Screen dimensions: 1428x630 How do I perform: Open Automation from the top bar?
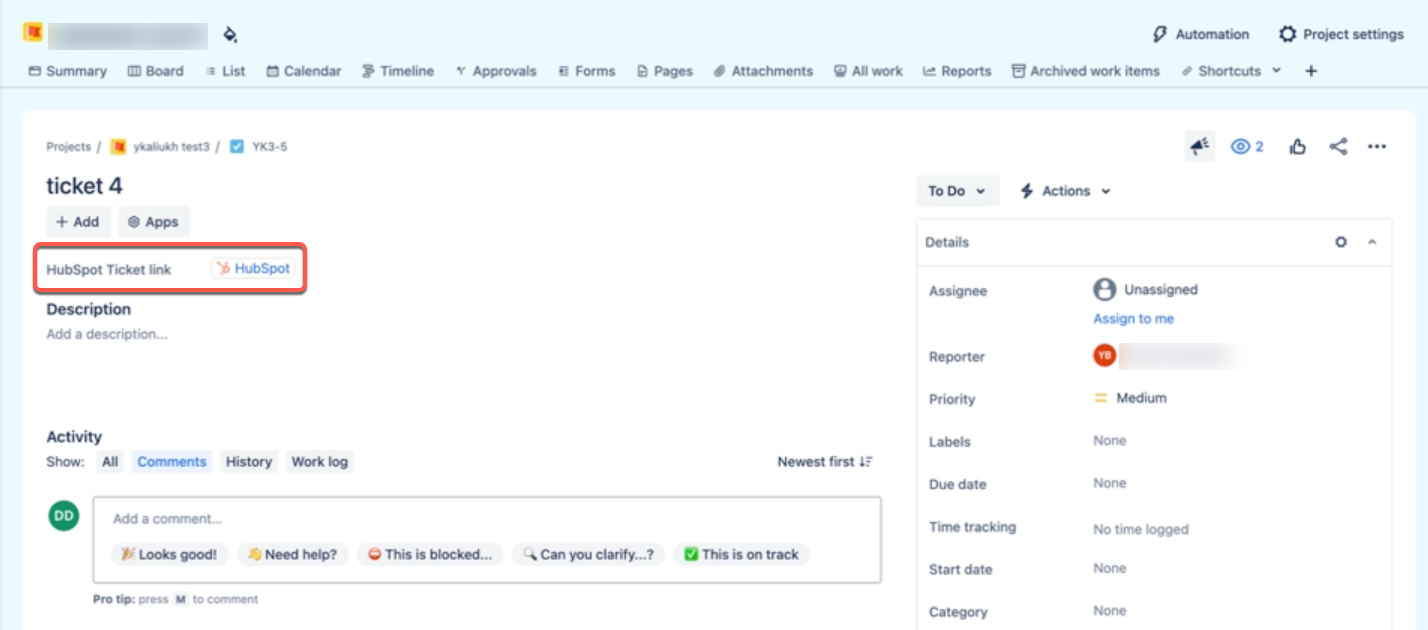pyautogui.click(x=1201, y=34)
